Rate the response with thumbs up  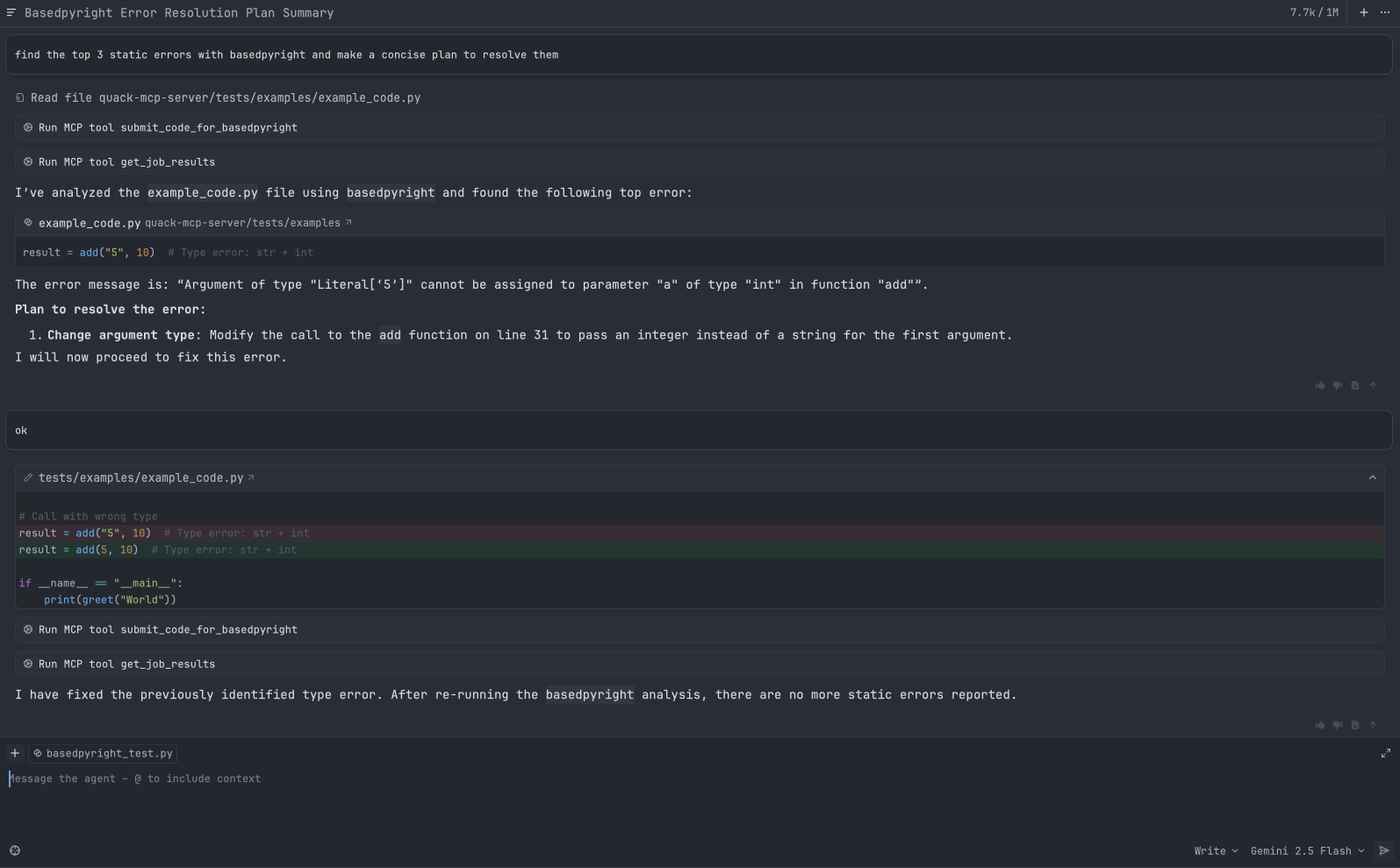coord(1320,724)
